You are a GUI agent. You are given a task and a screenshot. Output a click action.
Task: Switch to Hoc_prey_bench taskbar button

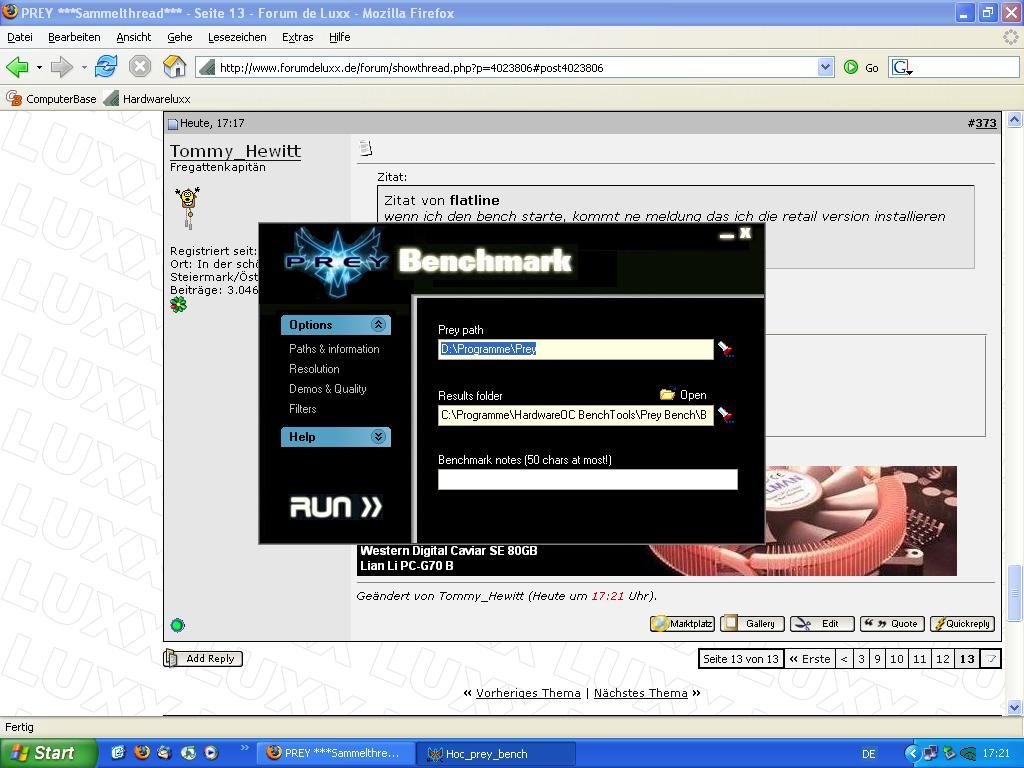(495, 754)
